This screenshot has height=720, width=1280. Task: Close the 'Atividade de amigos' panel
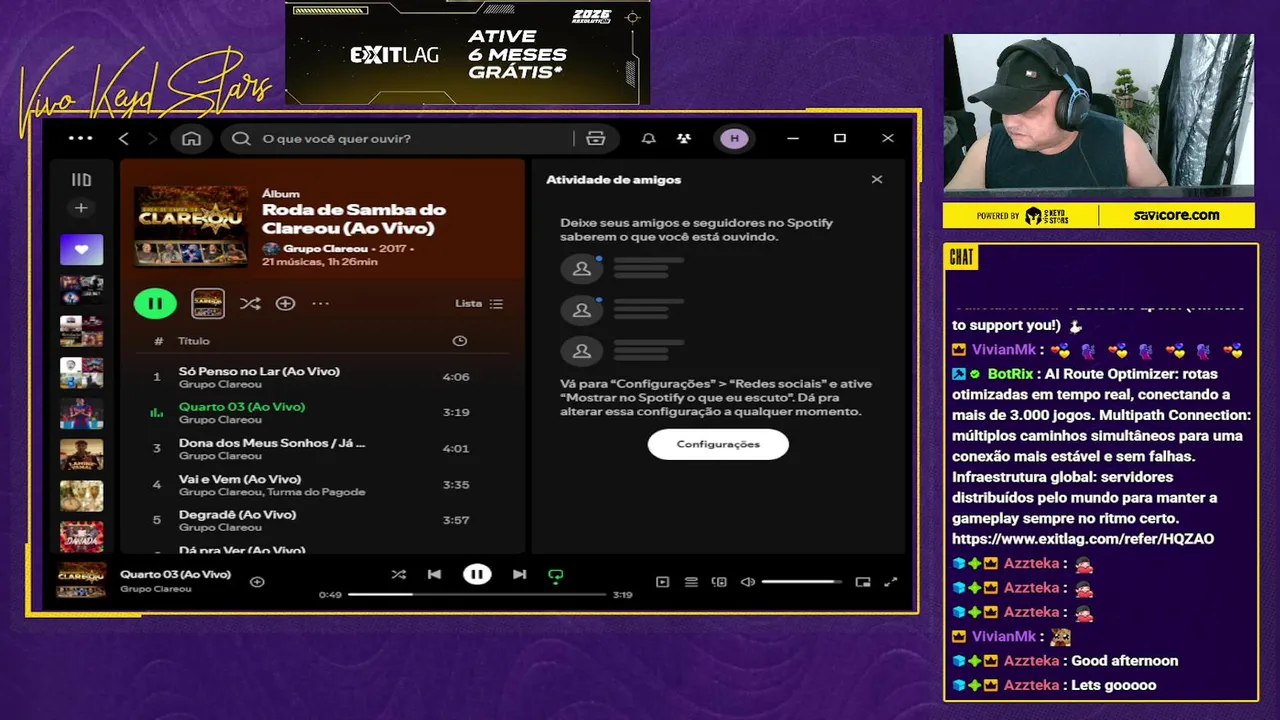click(x=877, y=180)
